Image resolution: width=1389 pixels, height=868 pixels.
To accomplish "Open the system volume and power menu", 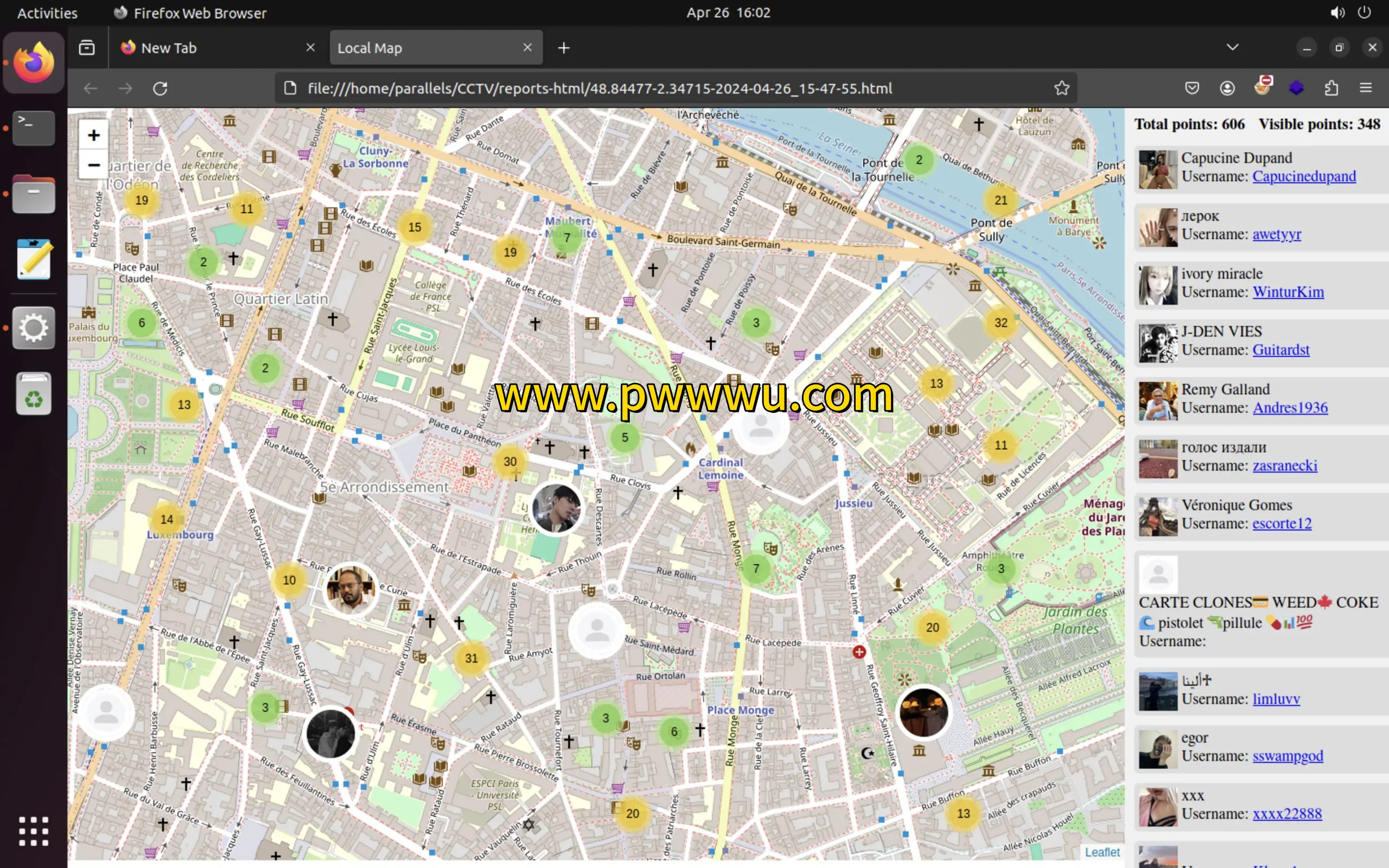I will pyautogui.click(x=1350, y=12).
